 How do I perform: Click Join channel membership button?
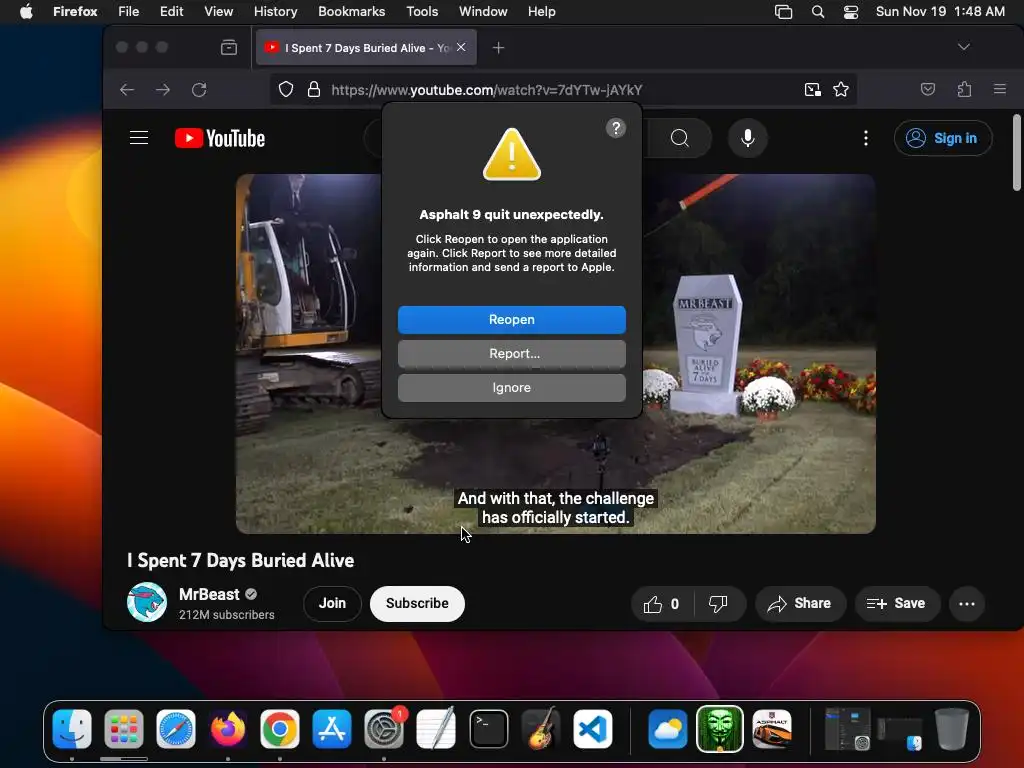pyautogui.click(x=332, y=603)
